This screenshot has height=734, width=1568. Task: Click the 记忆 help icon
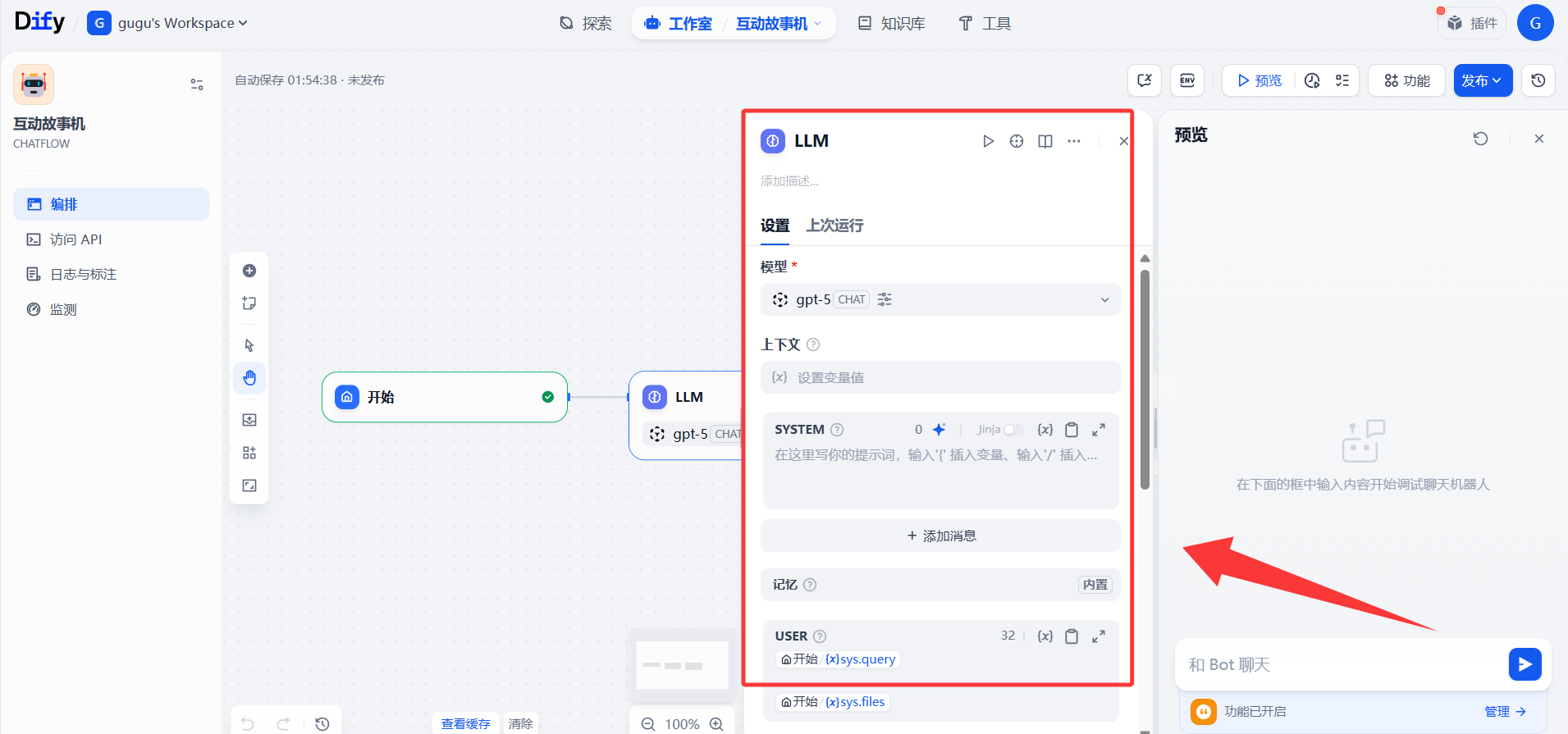pyautogui.click(x=810, y=585)
